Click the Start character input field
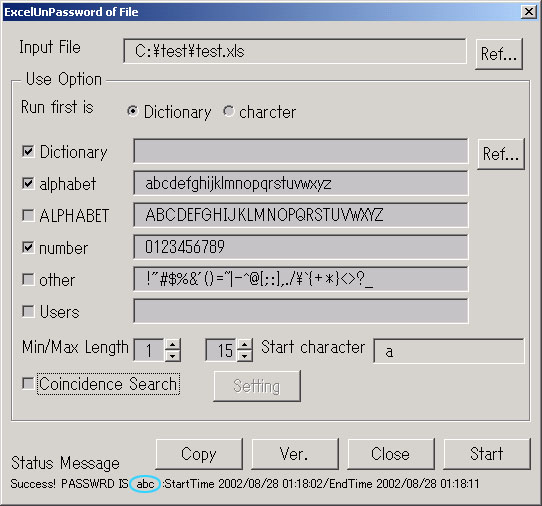 click(449, 351)
